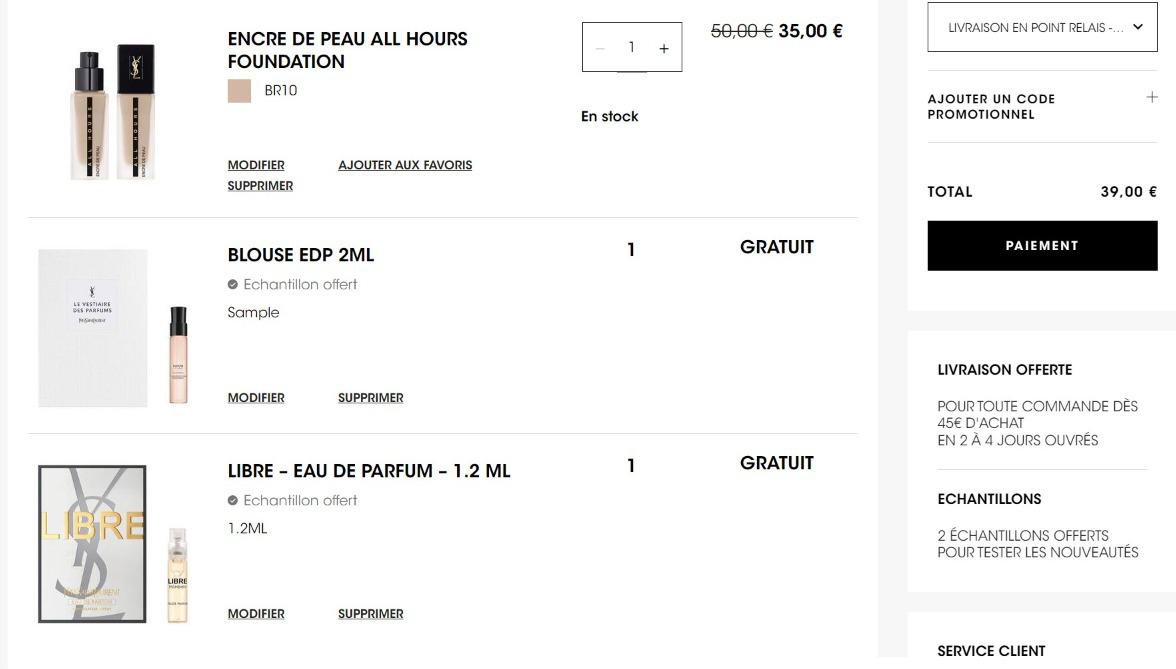Open the Le Vestiaire des Parfums sample card image
The height and width of the screenshot is (669, 1176).
93,328
